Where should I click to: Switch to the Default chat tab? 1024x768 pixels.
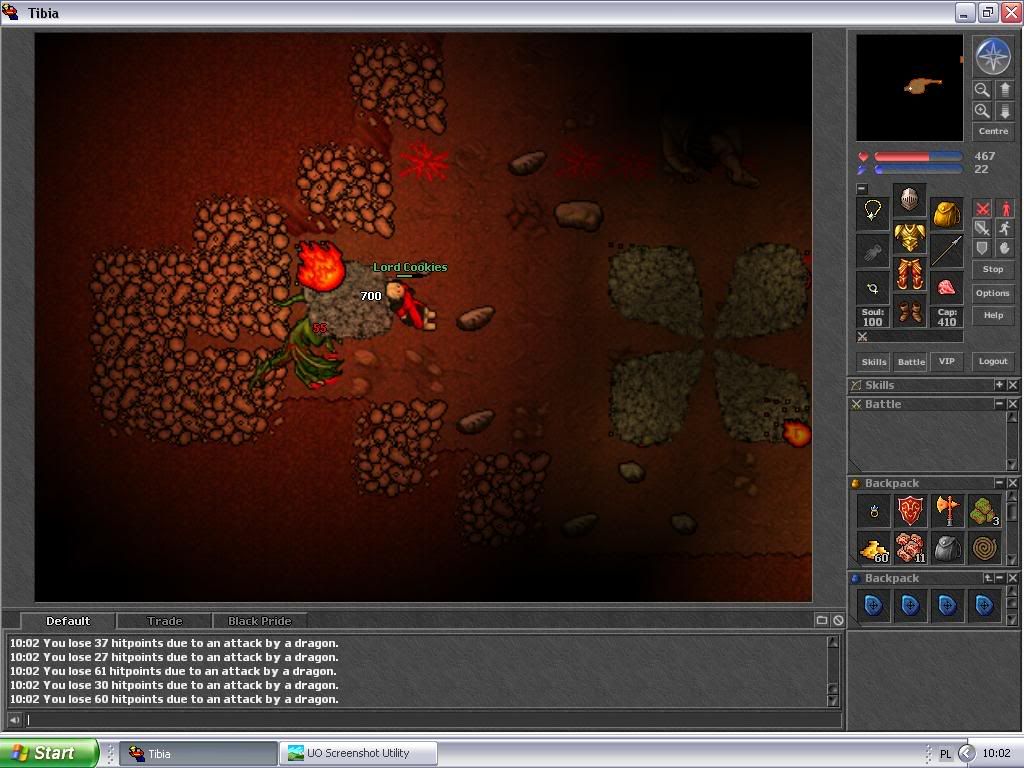(68, 620)
